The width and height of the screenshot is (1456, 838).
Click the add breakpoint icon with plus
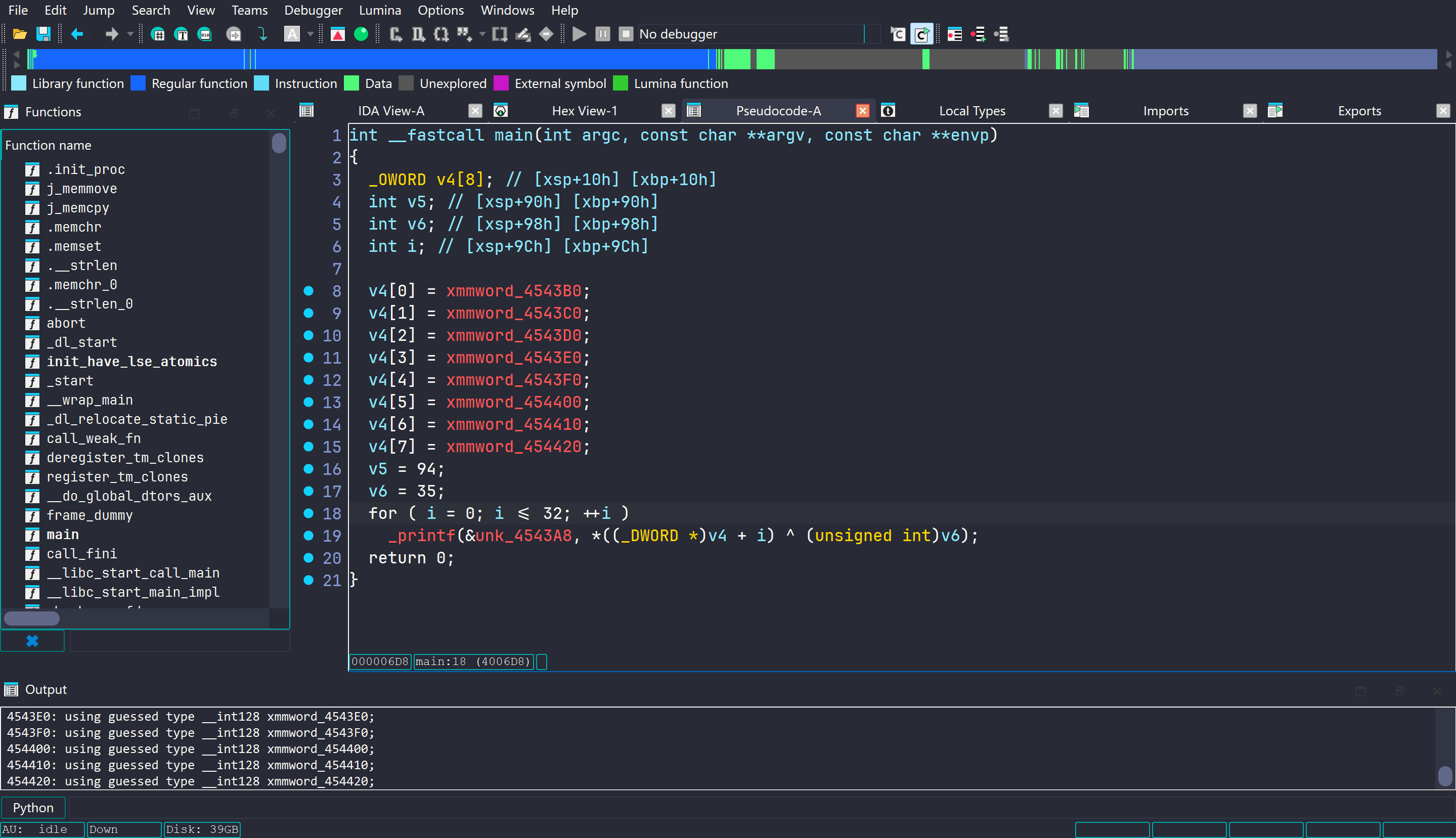(x=979, y=34)
